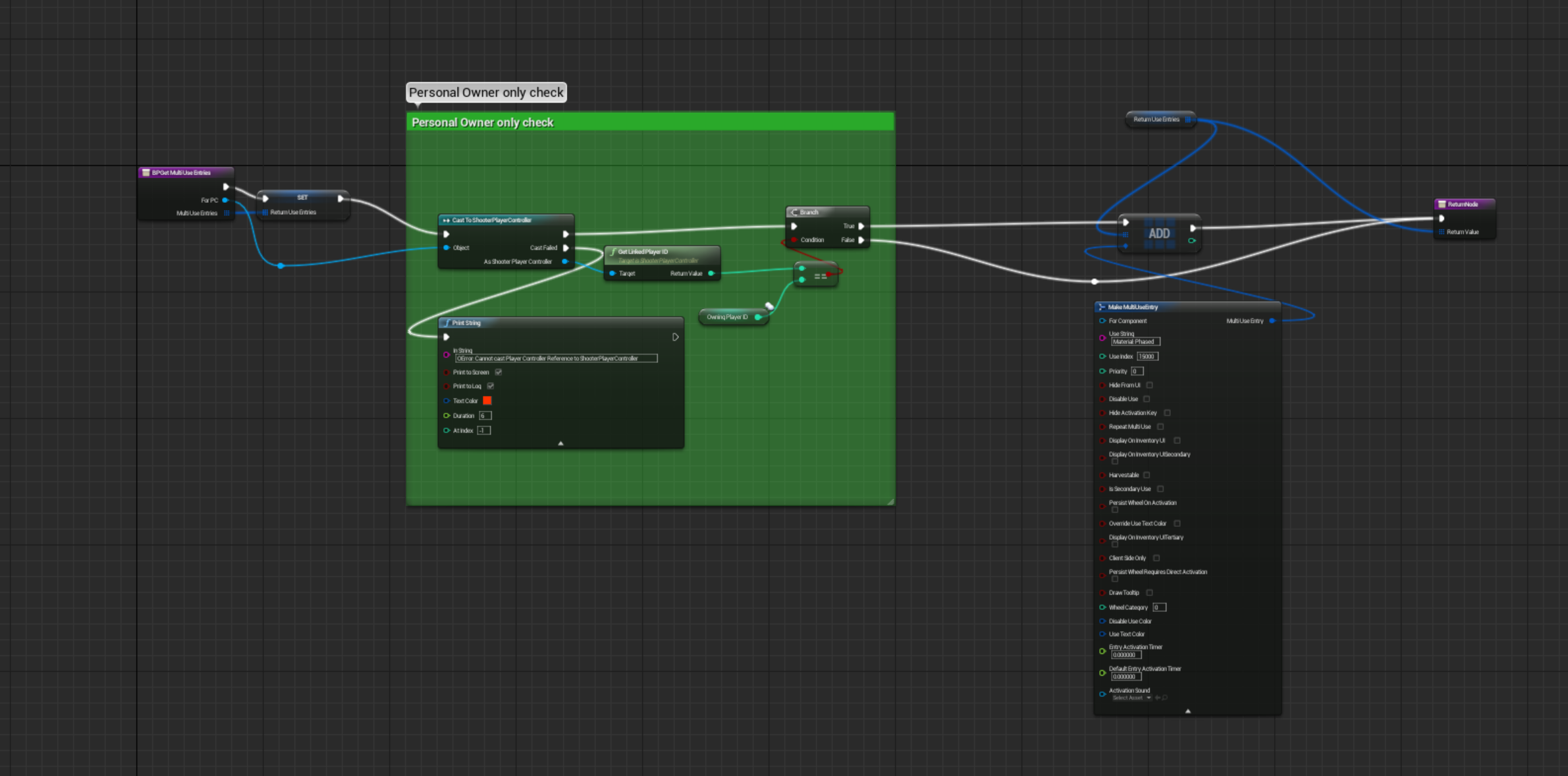Enable the Hide From UI checkbox

[x=1149, y=385]
